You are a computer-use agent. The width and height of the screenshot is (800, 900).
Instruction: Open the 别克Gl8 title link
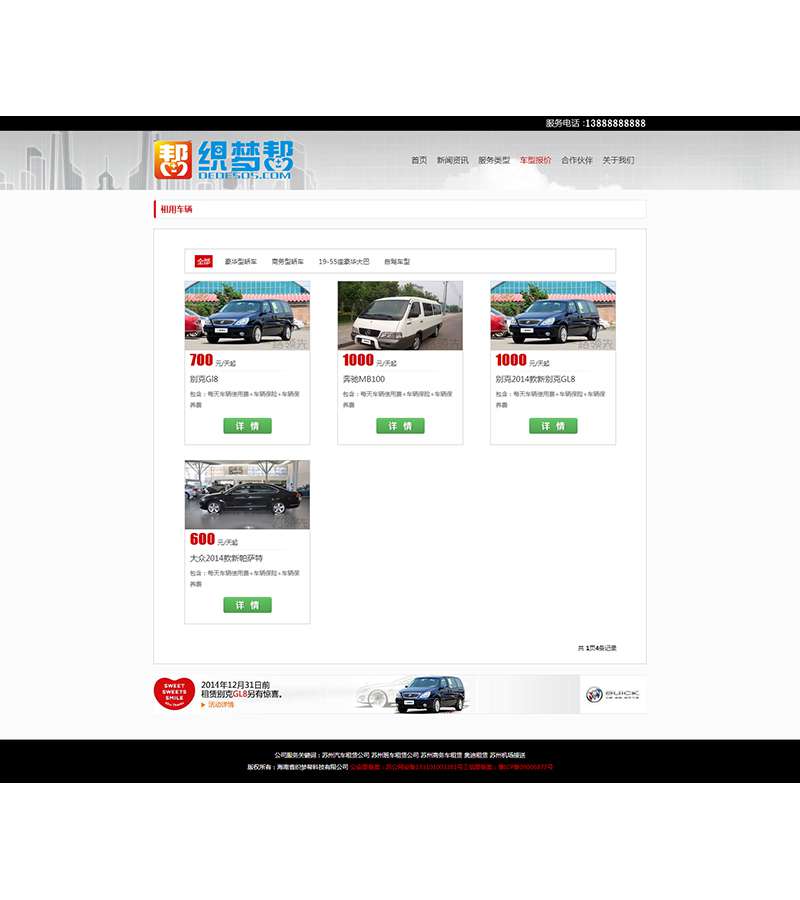click(x=204, y=379)
